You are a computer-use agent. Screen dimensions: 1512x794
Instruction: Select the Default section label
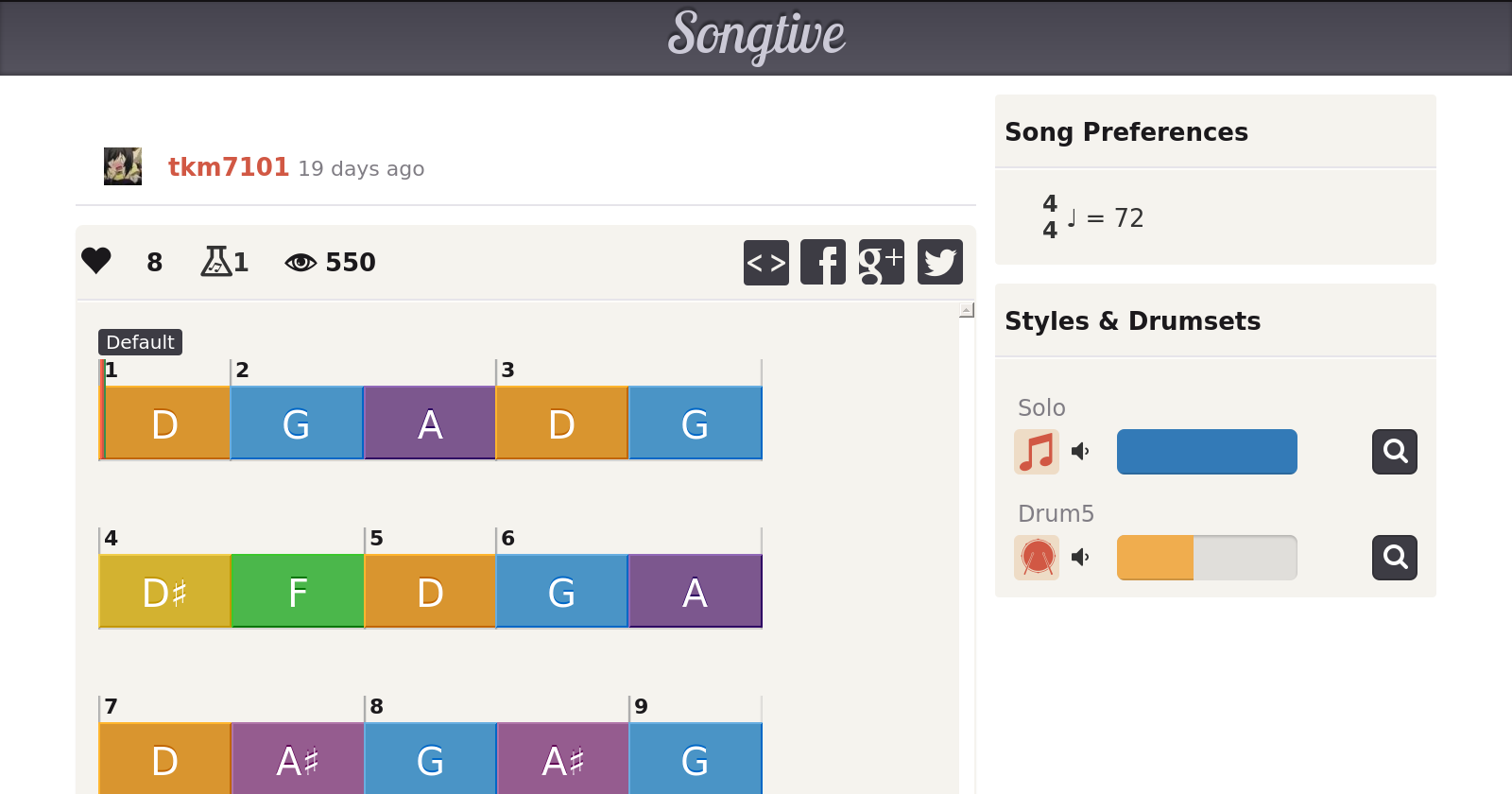coord(140,342)
